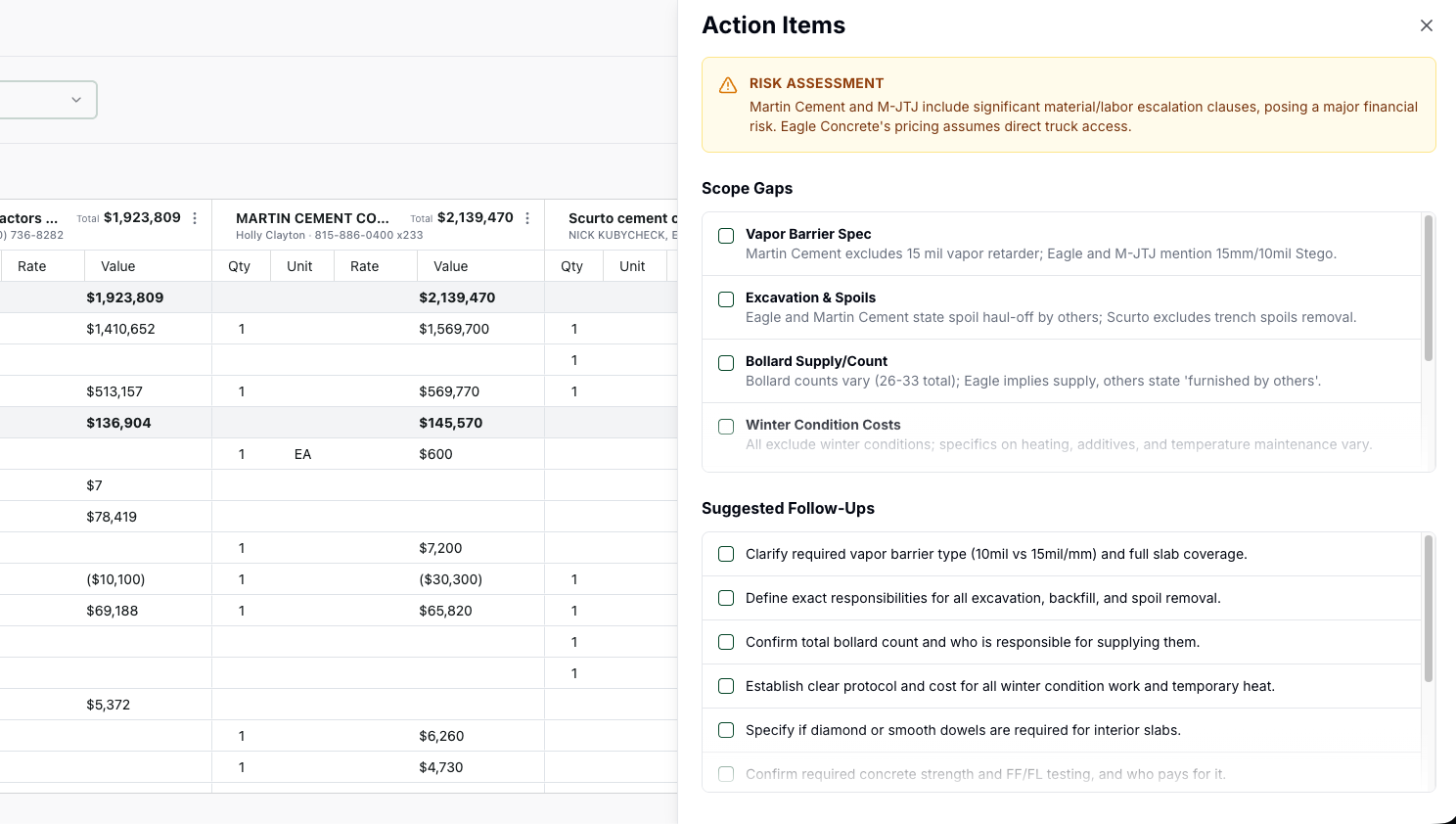This screenshot has height=824, width=1456.
Task: Check the Vapor Barrier Spec scope gap
Action: (726, 236)
